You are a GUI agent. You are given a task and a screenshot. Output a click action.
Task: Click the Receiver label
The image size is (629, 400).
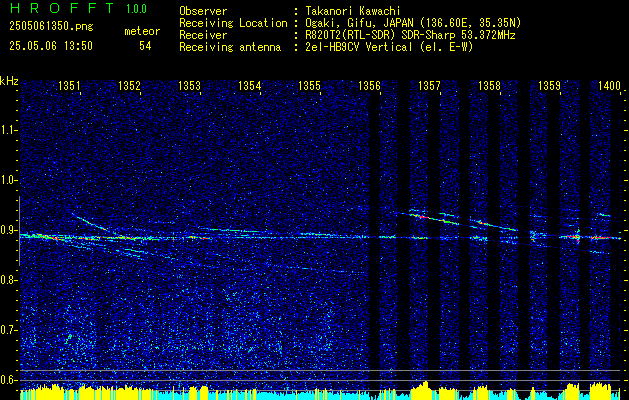point(203,35)
